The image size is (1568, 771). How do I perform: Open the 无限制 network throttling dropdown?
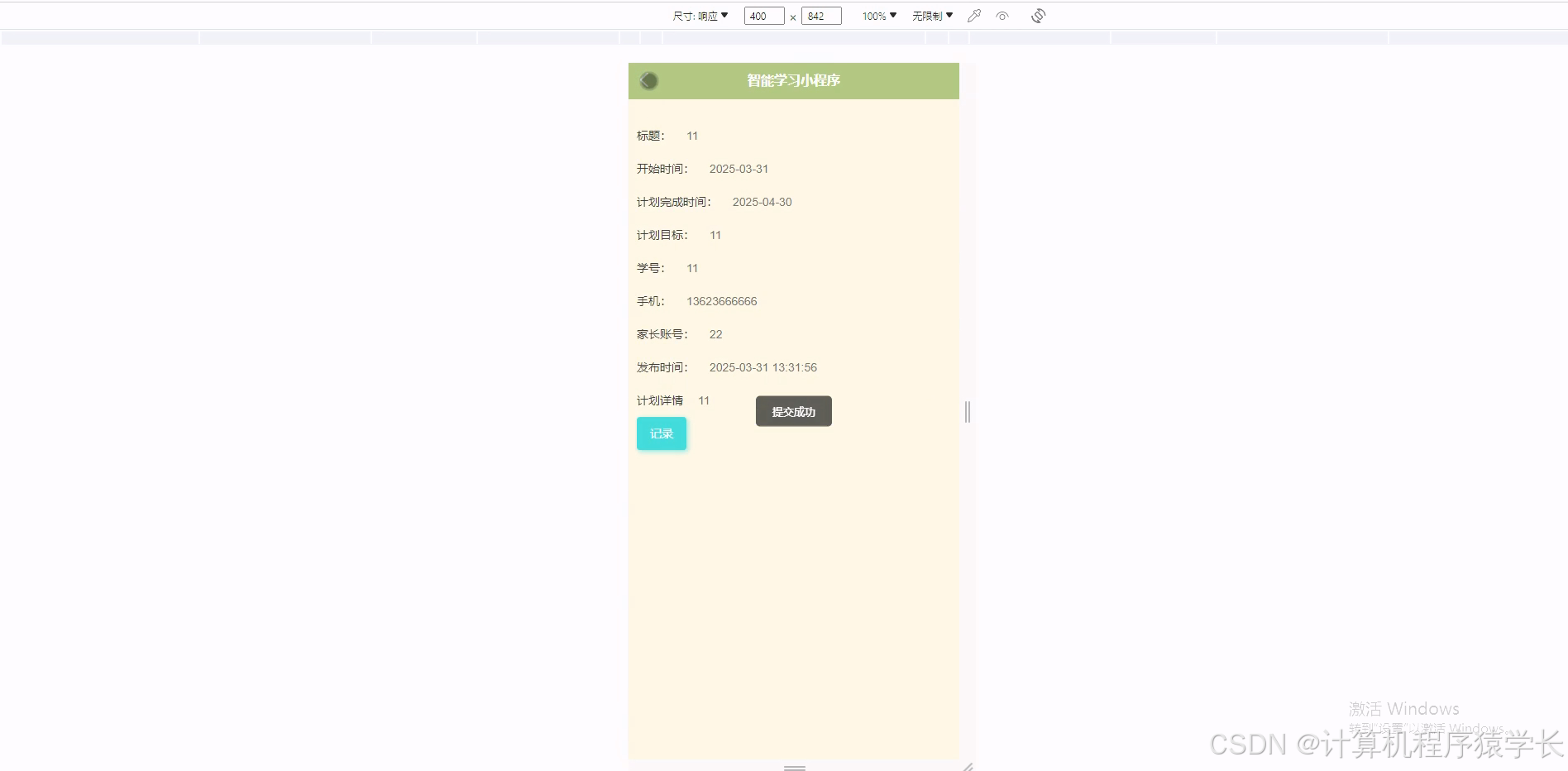point(931,15)
